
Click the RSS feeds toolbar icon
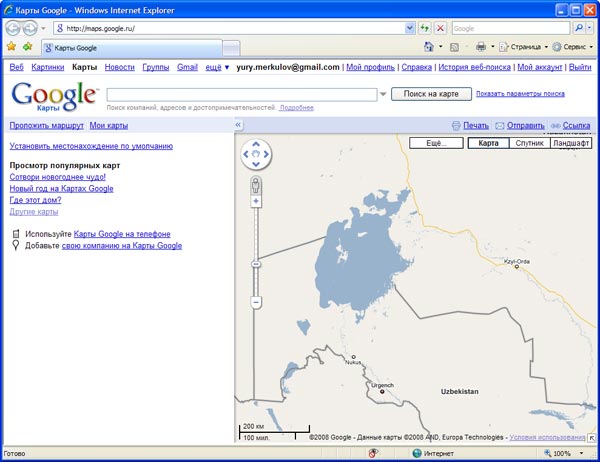pyautogui.click(x=454, y=47)
